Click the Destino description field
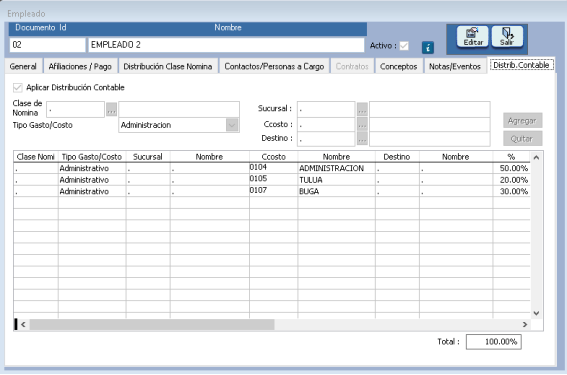 430,139
